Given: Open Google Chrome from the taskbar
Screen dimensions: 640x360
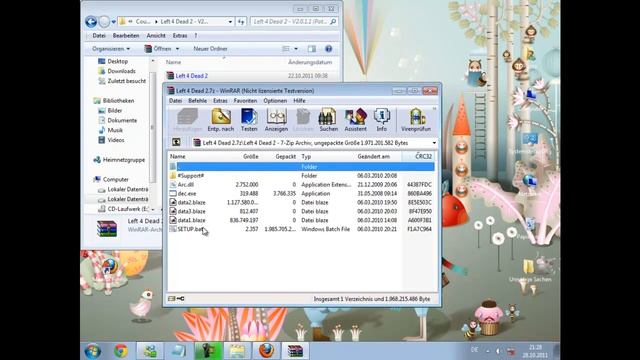Looking at the screenshot, I should (120, 351).
